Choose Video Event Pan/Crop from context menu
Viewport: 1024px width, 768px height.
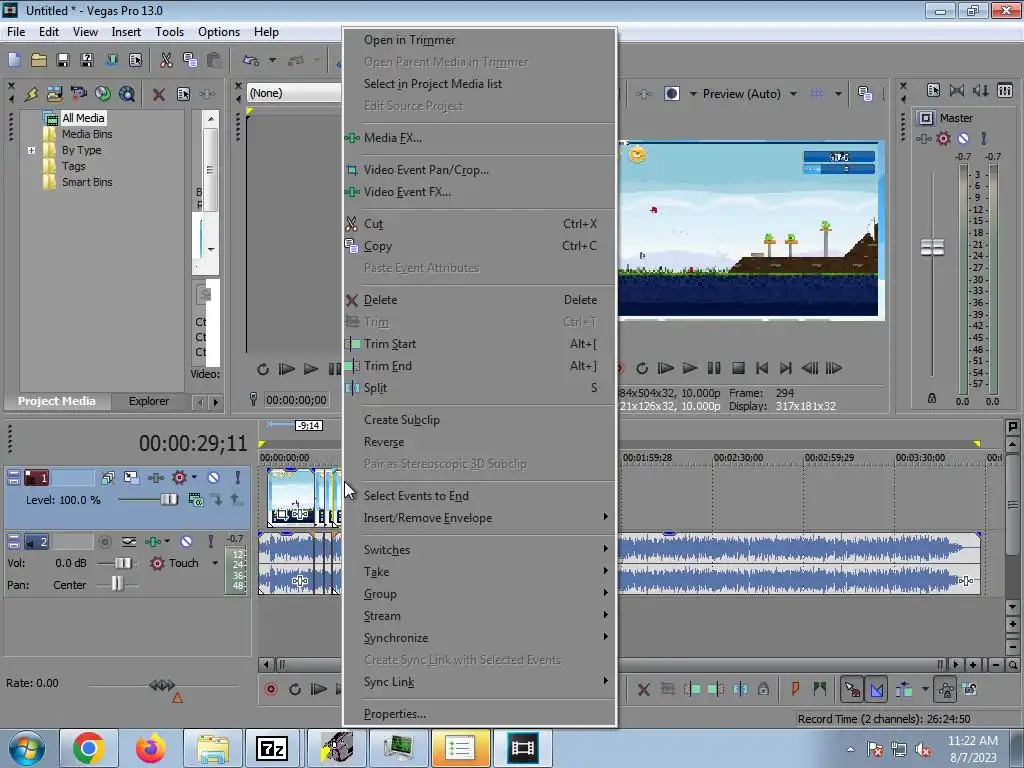[x=480, y=170]
